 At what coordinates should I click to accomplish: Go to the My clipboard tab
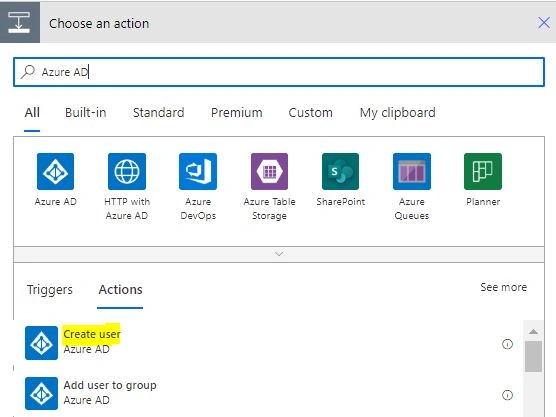pyautogui.click(x=397, y=113)
